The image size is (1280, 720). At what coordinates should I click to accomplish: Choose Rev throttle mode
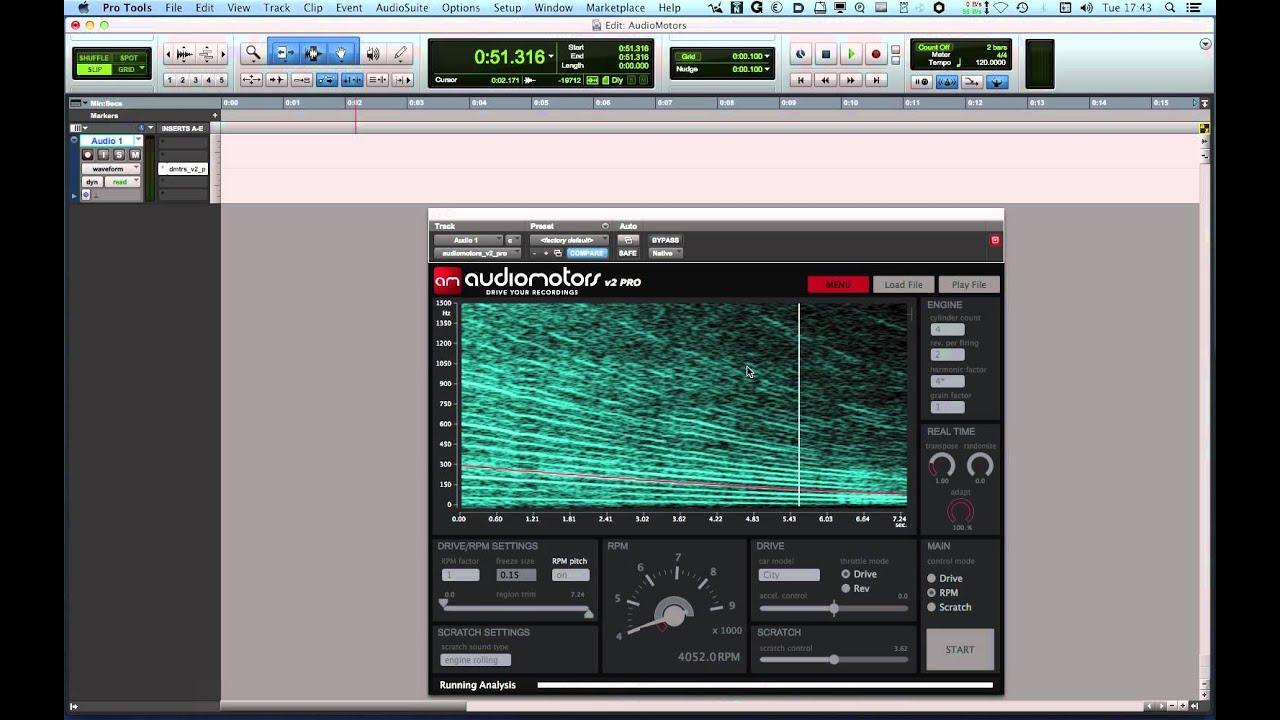846,589
